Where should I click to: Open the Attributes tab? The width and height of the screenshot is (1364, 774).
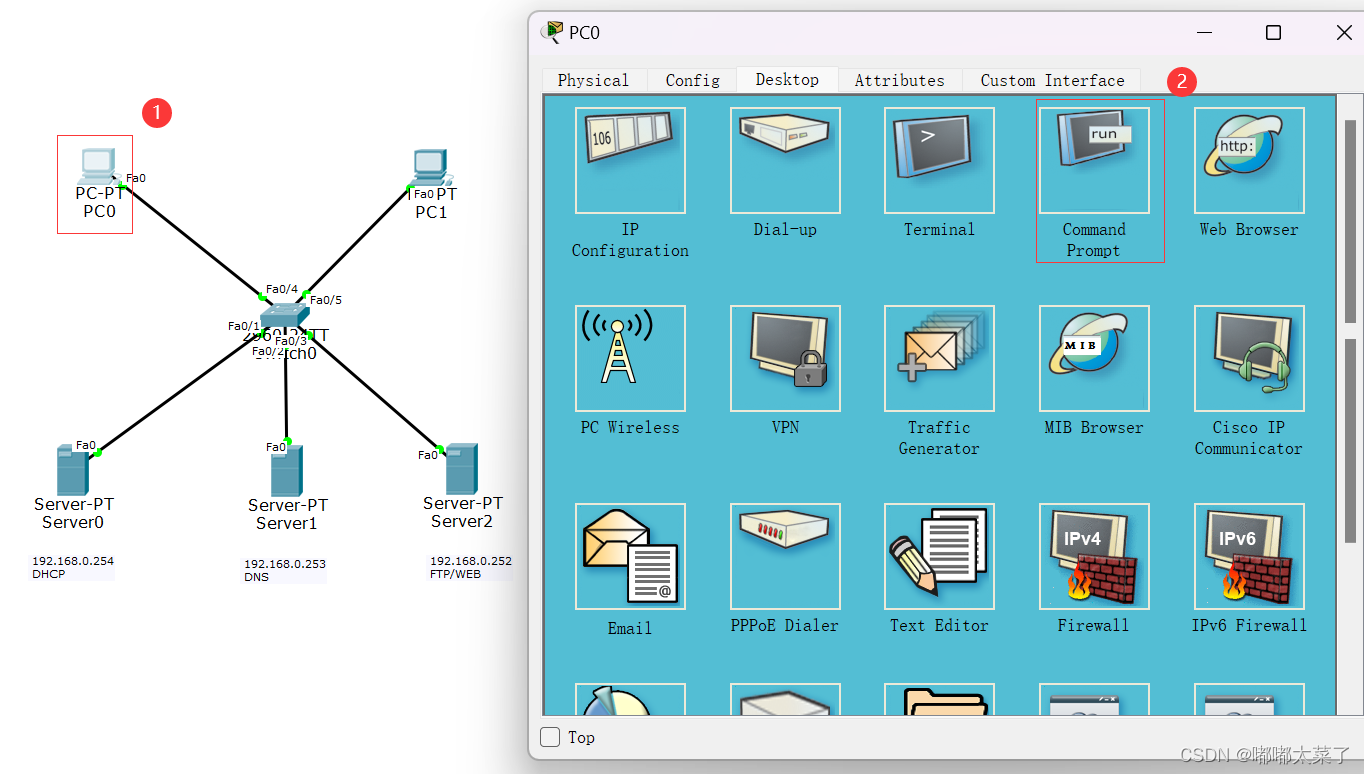(x=900, y=80)
